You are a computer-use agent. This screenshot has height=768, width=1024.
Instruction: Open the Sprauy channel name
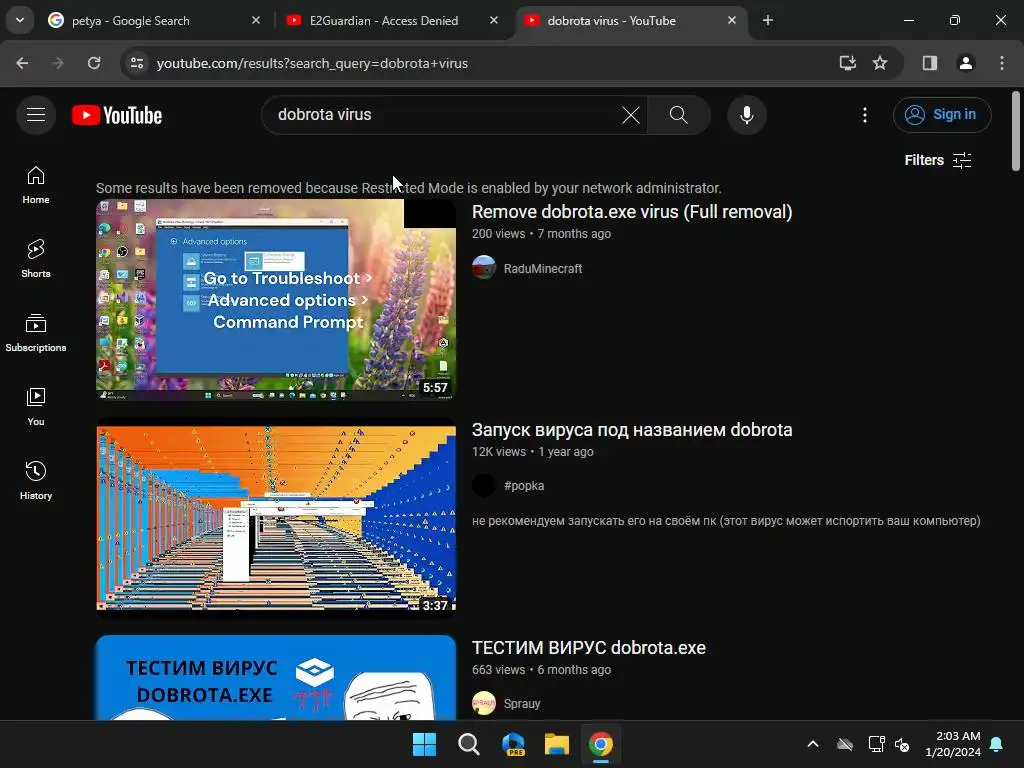[522, 704]
